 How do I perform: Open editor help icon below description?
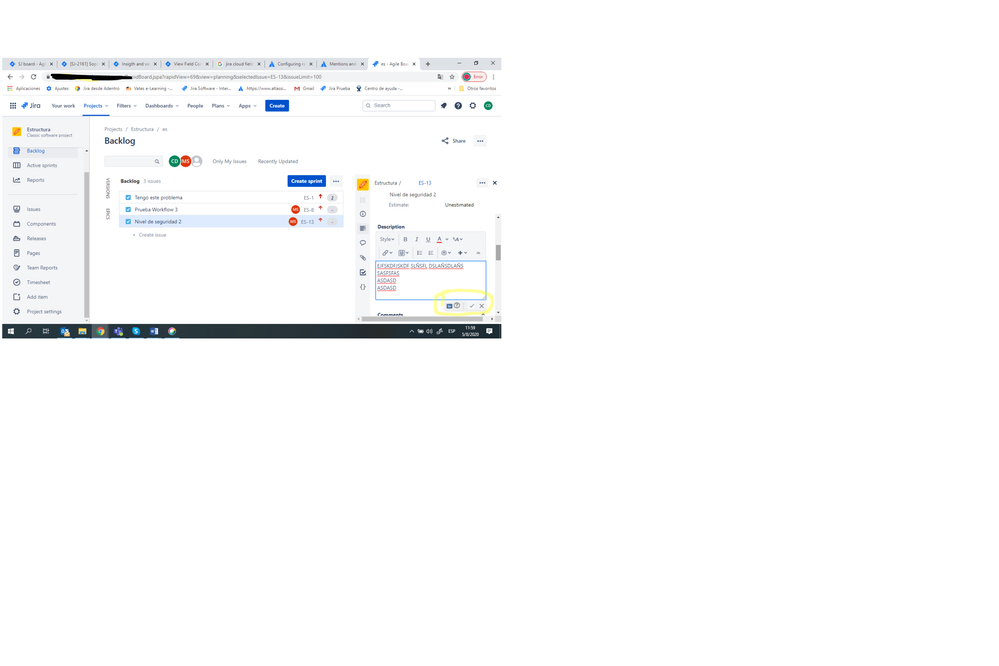point(457,305)
